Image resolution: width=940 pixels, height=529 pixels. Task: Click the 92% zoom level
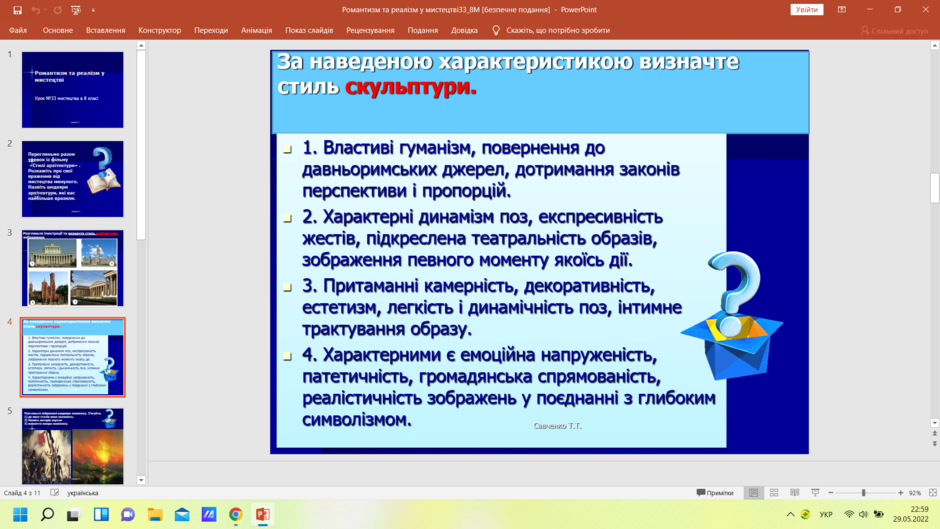coord(915,493)
